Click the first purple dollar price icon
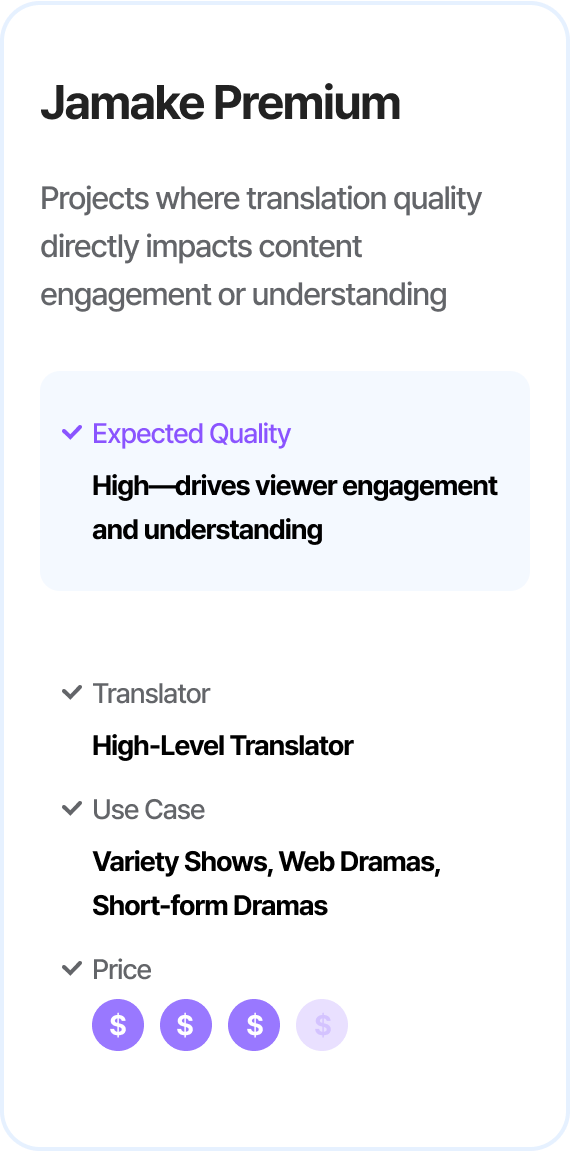The width and height of the screenshot is (570, 1151). (117, 1025)
